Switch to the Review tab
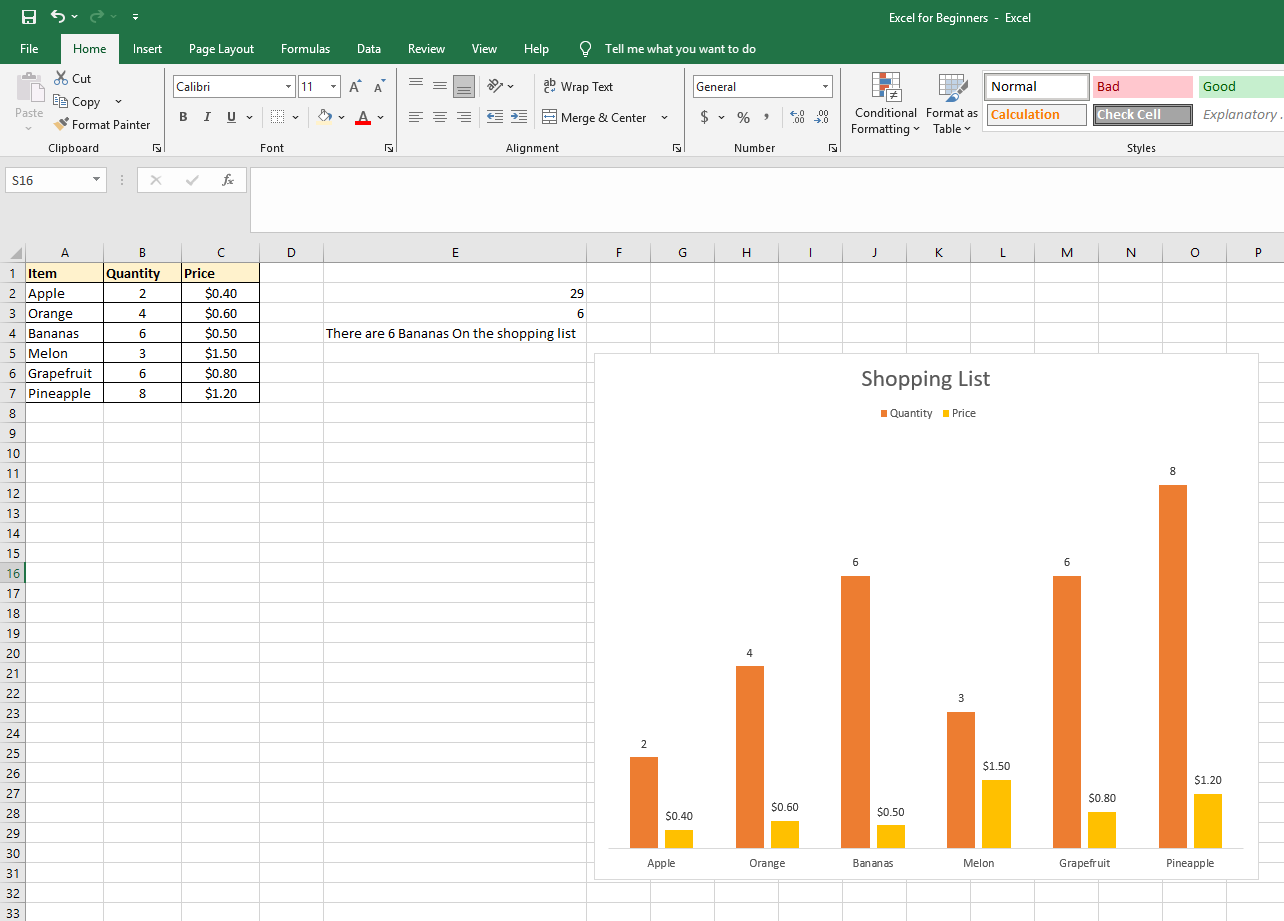Image resolution: width=1284 pixels, height=921 pixels. (427, 48)
